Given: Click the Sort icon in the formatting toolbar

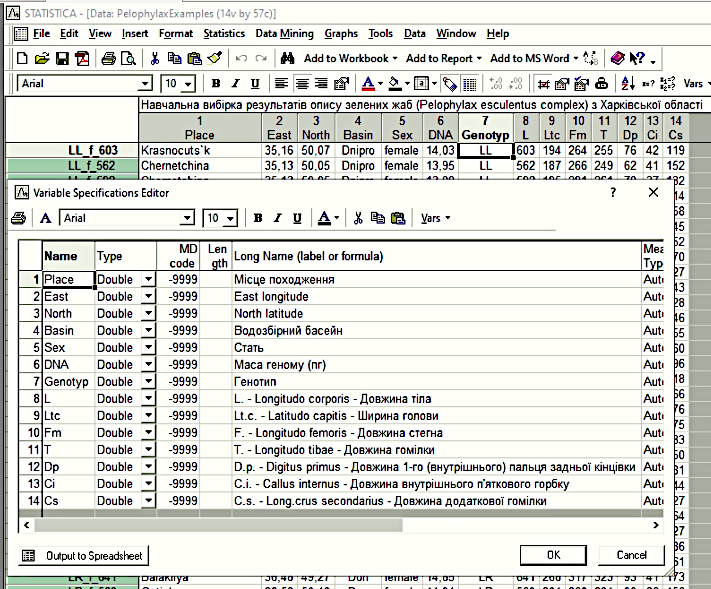Looking at the screenshot, I should [628, 84].
